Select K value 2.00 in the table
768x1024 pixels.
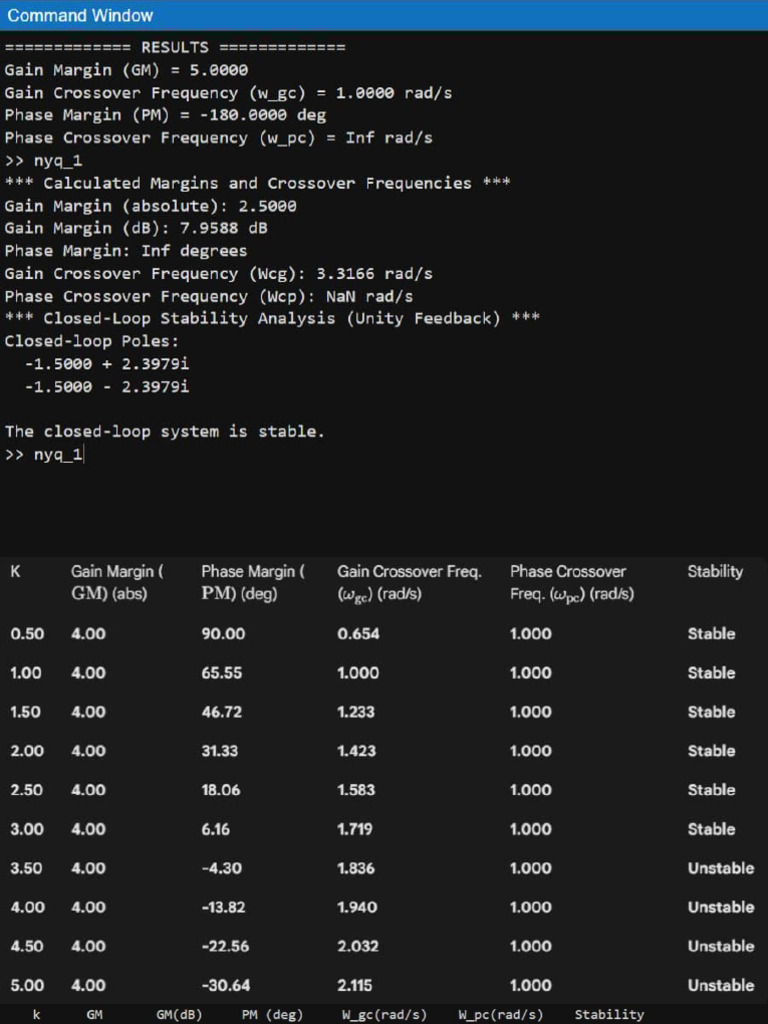(x=27, y=751)
